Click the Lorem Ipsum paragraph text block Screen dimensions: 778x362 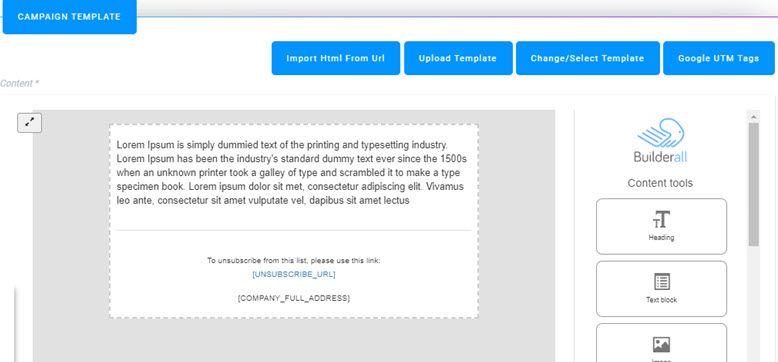(x=291, y=173)
